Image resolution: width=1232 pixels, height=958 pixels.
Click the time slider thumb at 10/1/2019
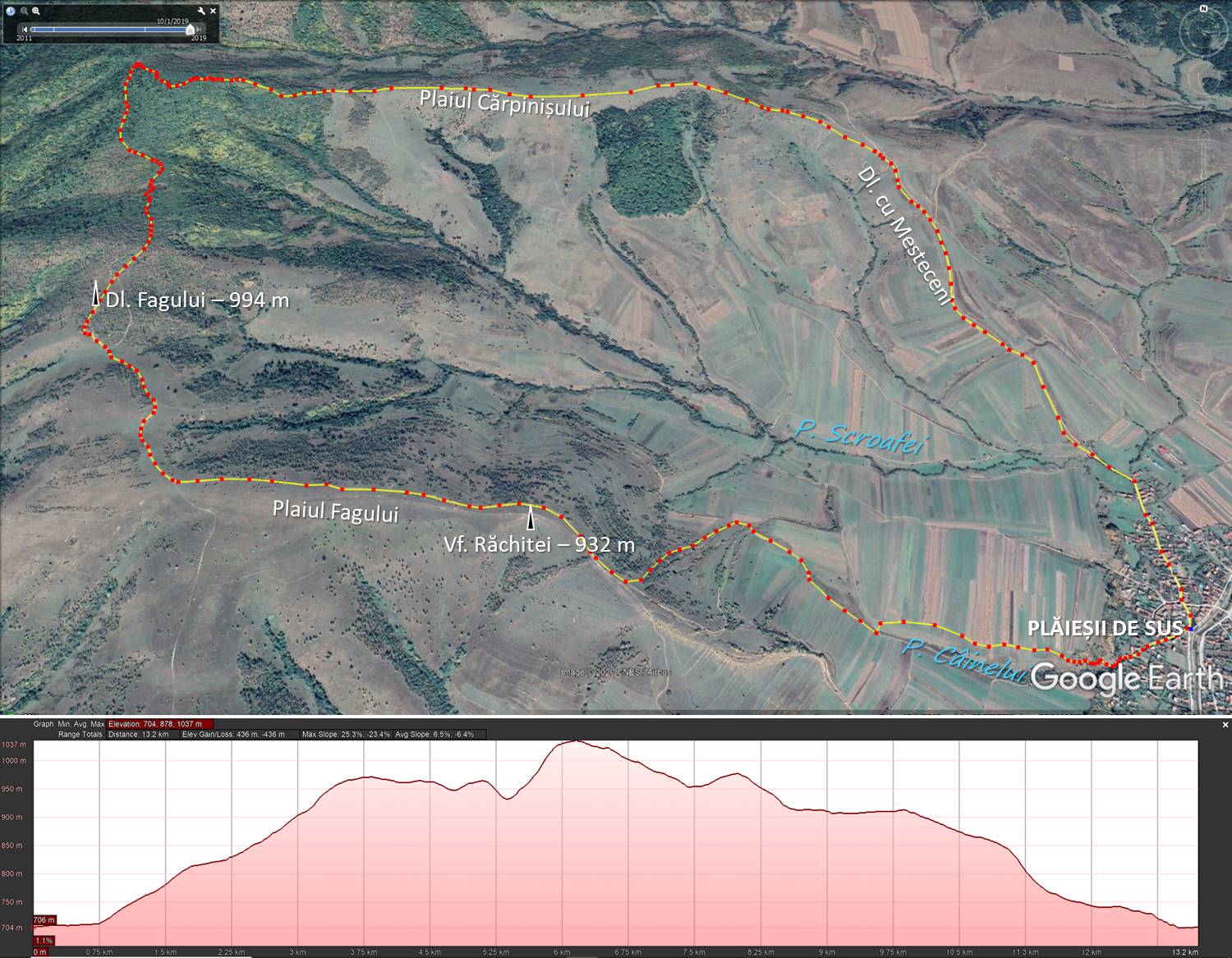(191, 29)
